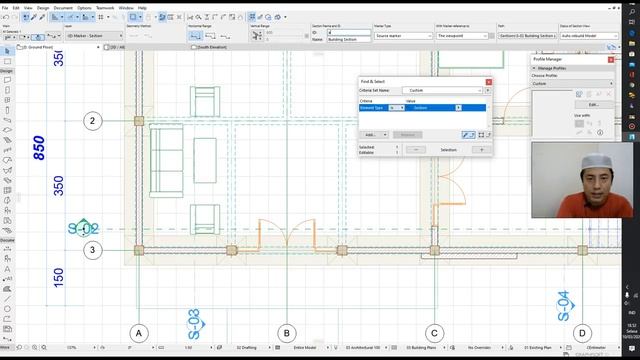The width and height of the screenshot is (640, 360).
Task: Select third Horizontal Range option
Action: [225, 36]
